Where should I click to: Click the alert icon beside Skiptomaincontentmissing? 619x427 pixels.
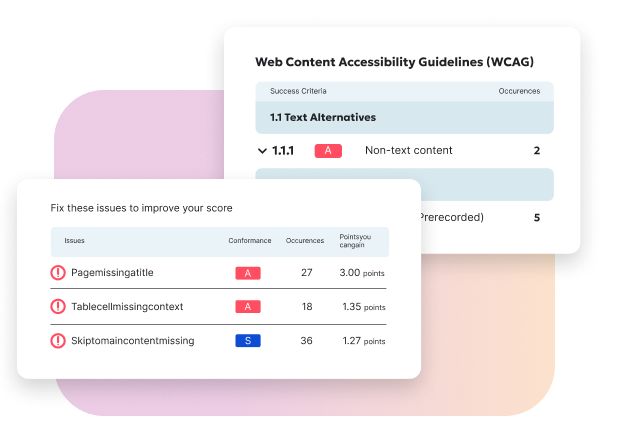point(58,341)
